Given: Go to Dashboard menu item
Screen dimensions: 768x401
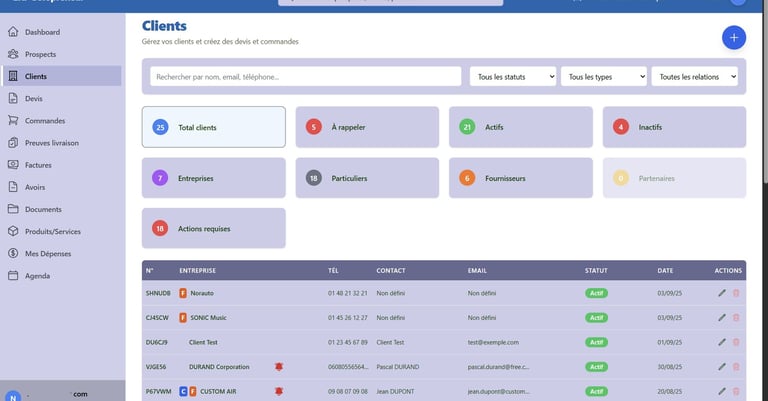Looking at the screenshot, I should [x=62, y=32].
